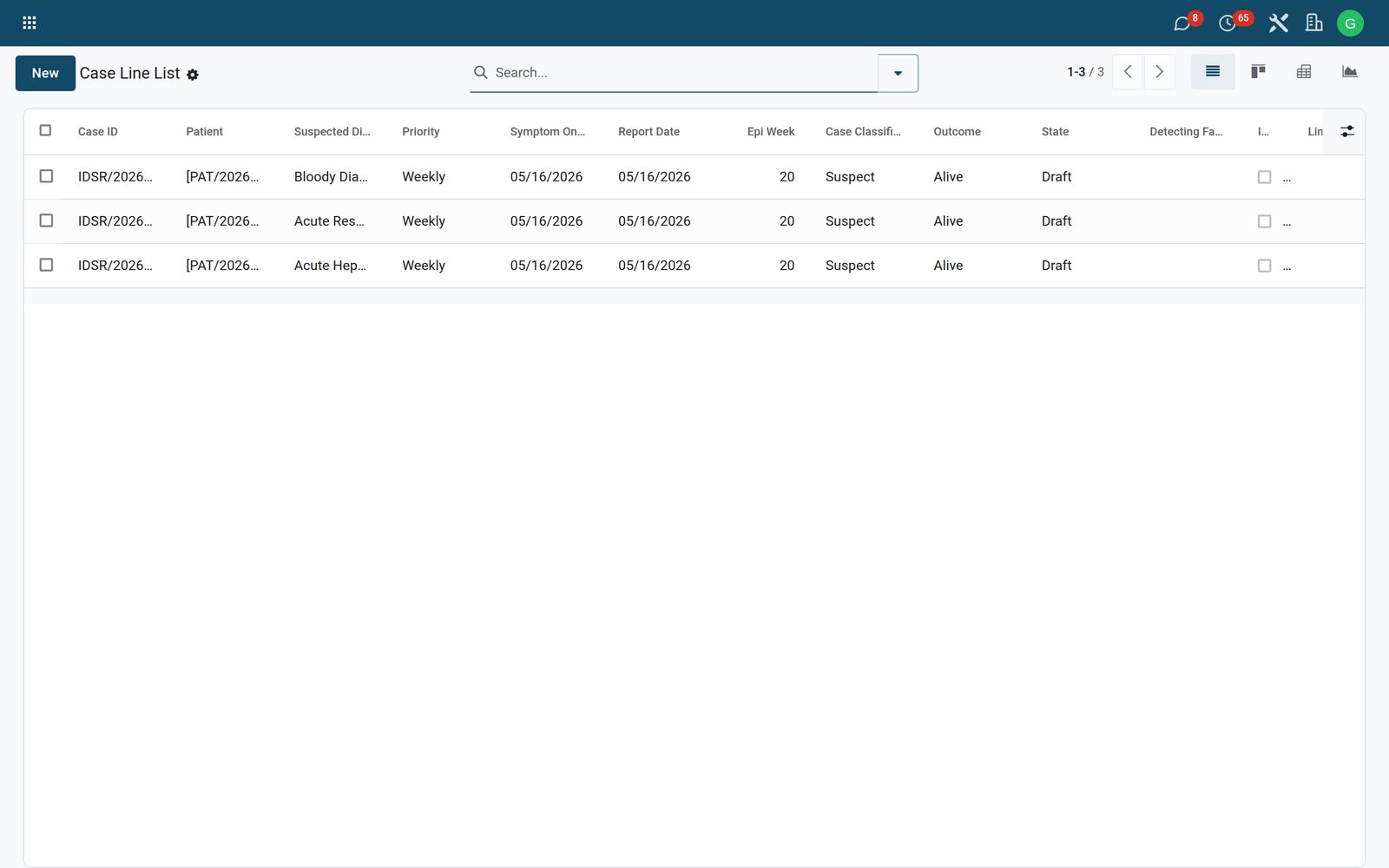Expand the search filters dropdown arrow

click(x=898, y=73)
